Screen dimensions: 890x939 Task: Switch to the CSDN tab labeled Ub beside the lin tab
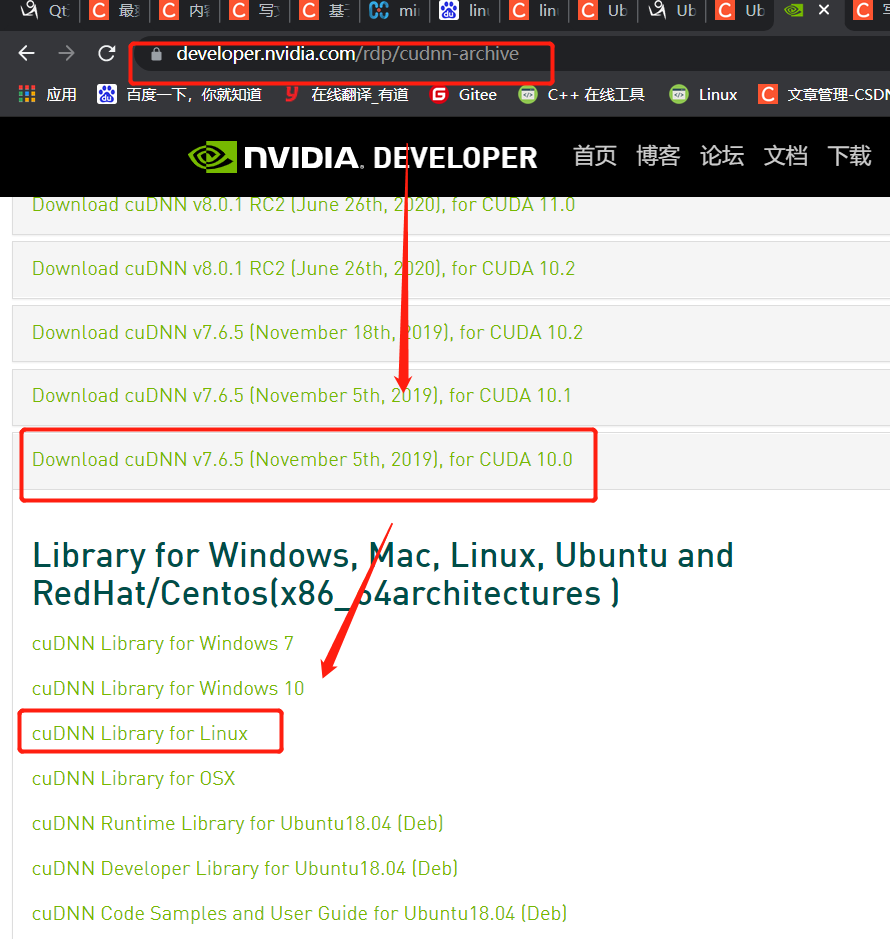(x=604, y=10)
